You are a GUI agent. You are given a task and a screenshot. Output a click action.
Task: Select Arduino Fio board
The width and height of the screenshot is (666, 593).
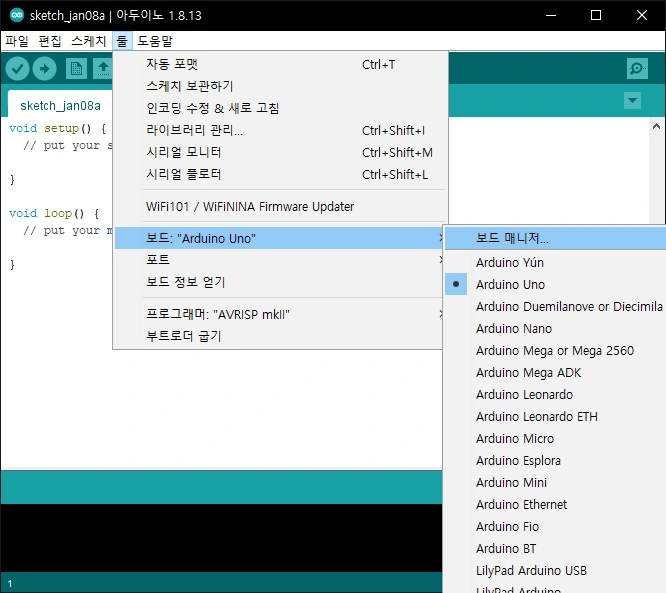pos(555,527)
